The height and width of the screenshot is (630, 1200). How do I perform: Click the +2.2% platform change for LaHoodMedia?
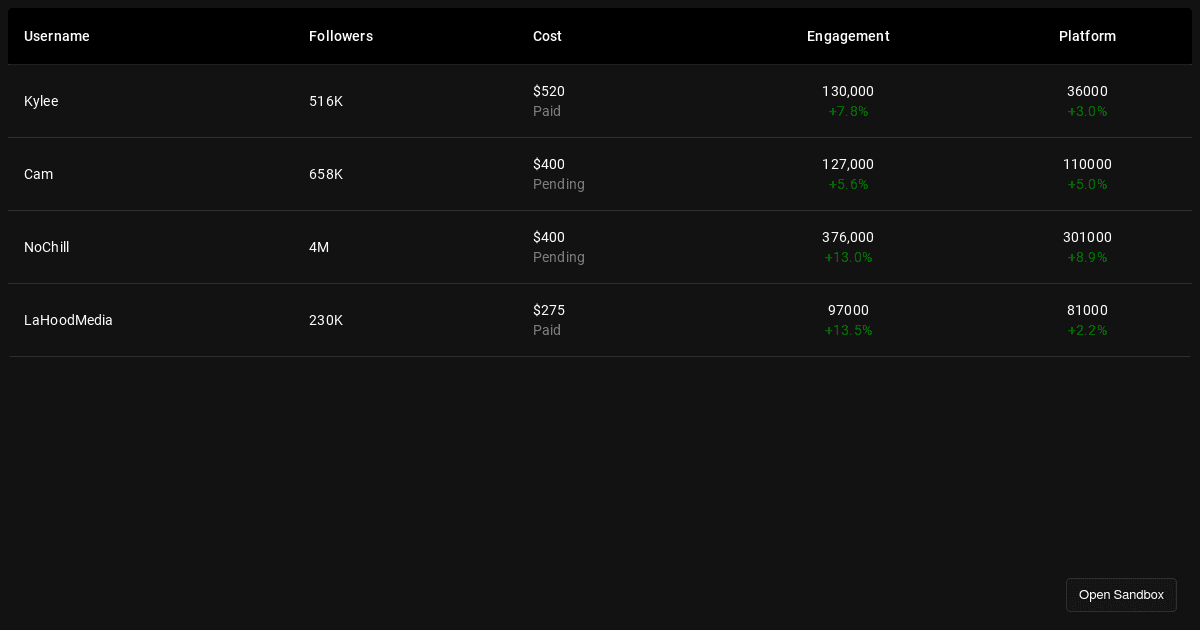[1087, 330]
